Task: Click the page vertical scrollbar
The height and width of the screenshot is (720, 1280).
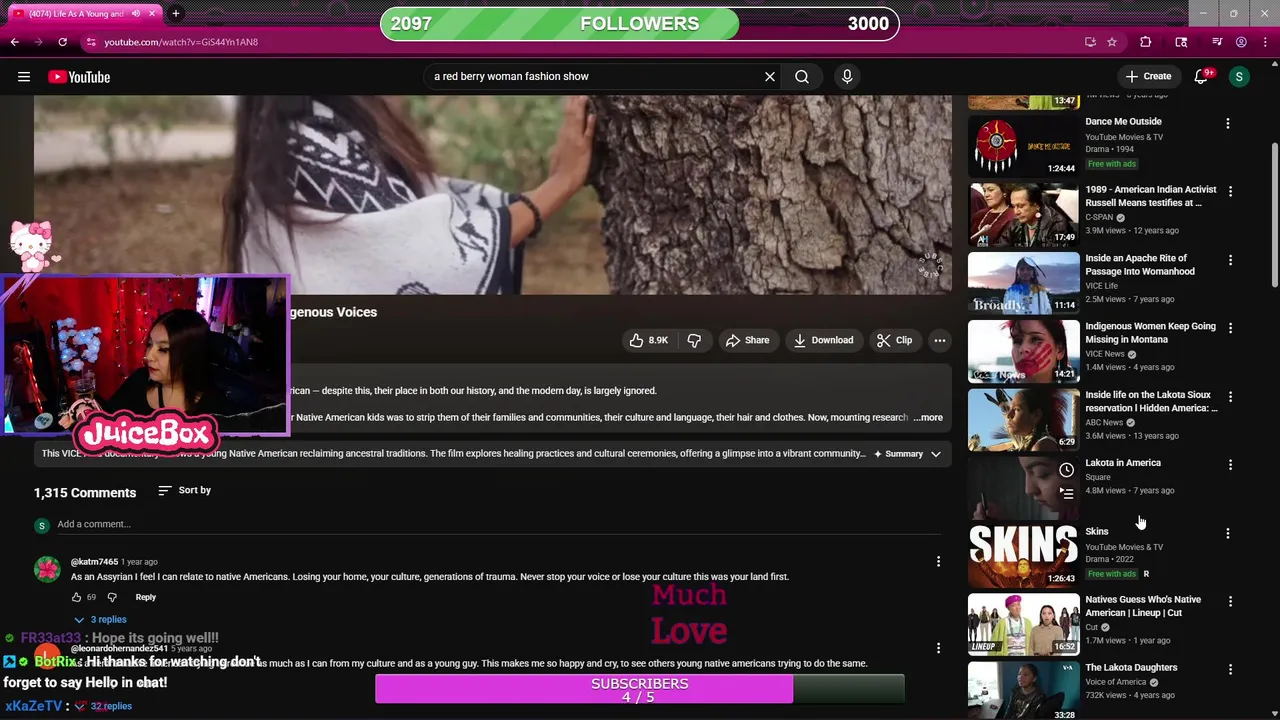Action: point(1274,215)
